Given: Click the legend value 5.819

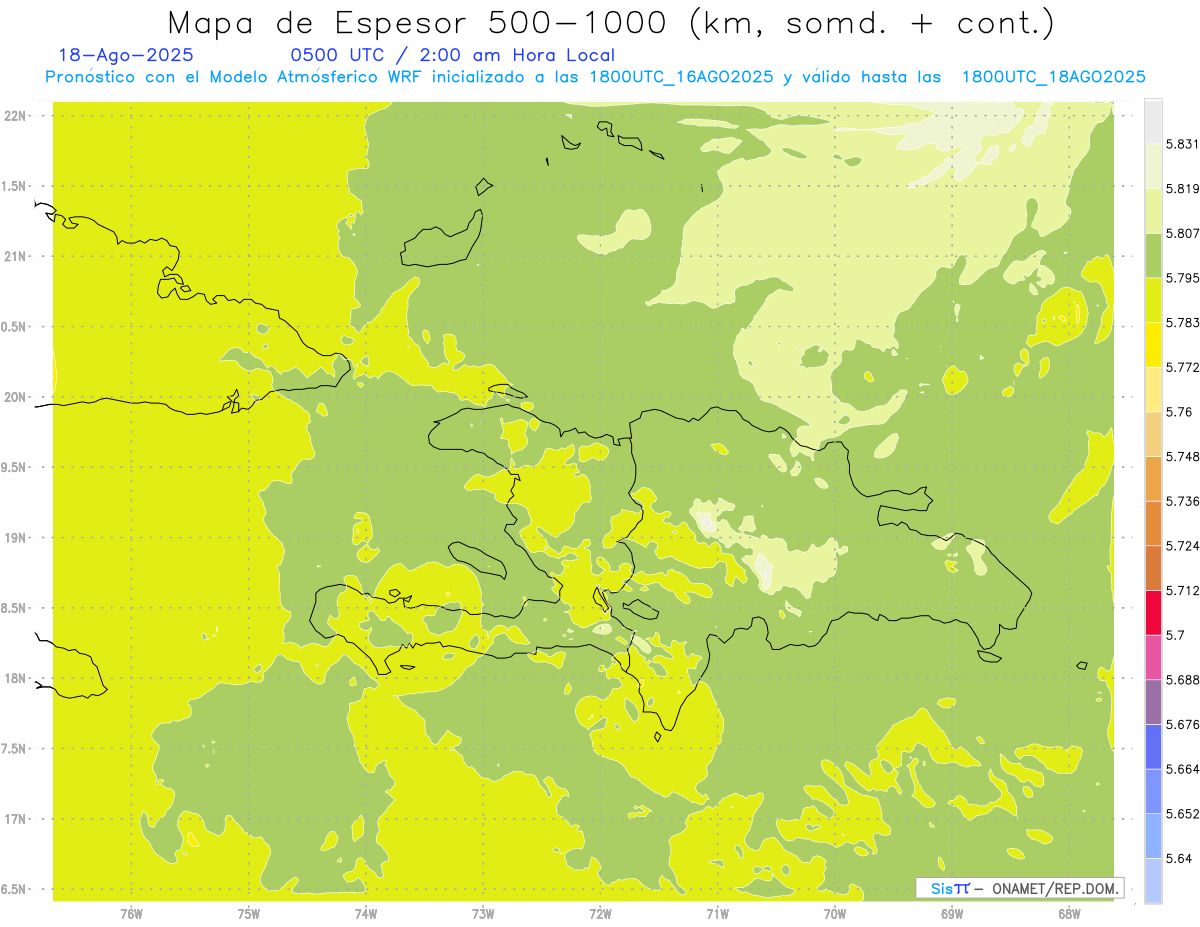Looking at the screenshot, I should (1182, 189).
